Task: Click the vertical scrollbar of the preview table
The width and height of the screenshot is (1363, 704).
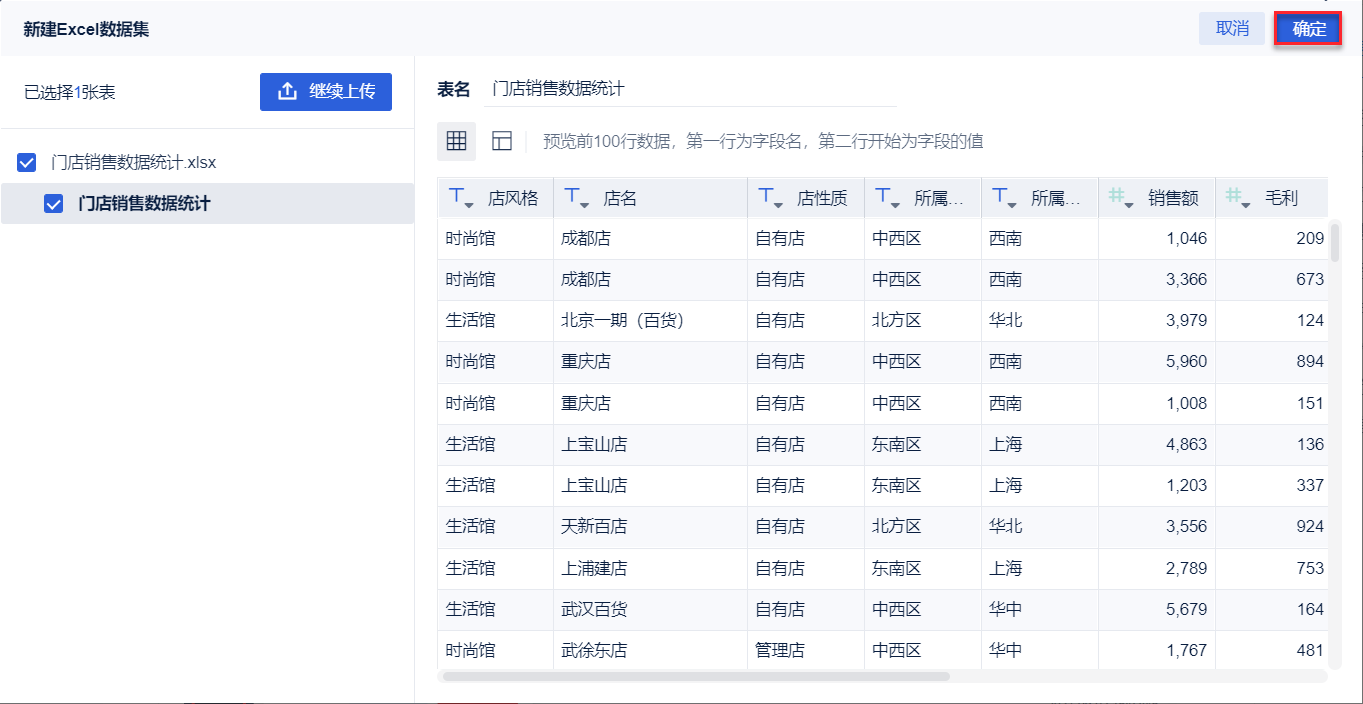Action: [1335, 242]
